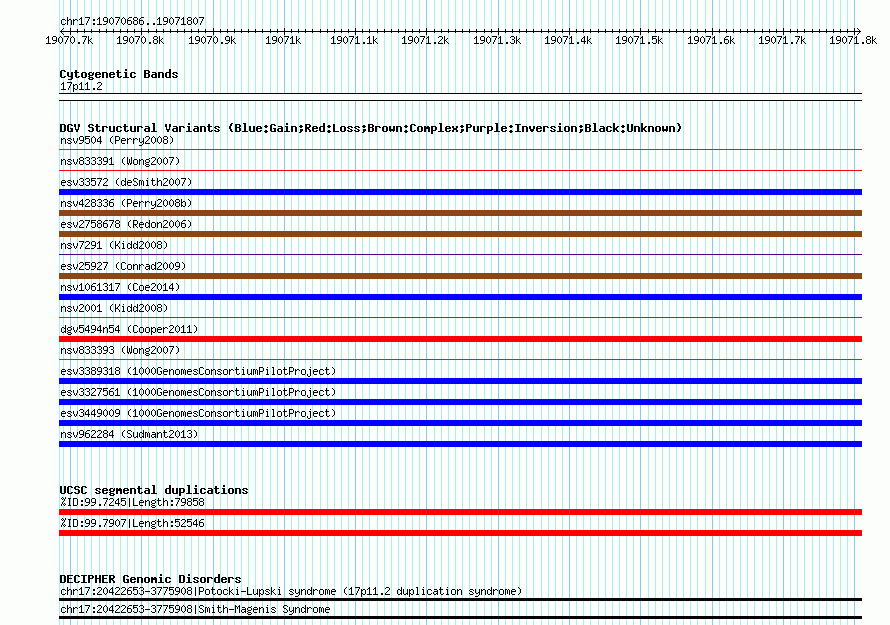Select variant nsv2001 (Kidd2008)
Image resolution: width=890 pixels, height=625 pixels.
114,308
